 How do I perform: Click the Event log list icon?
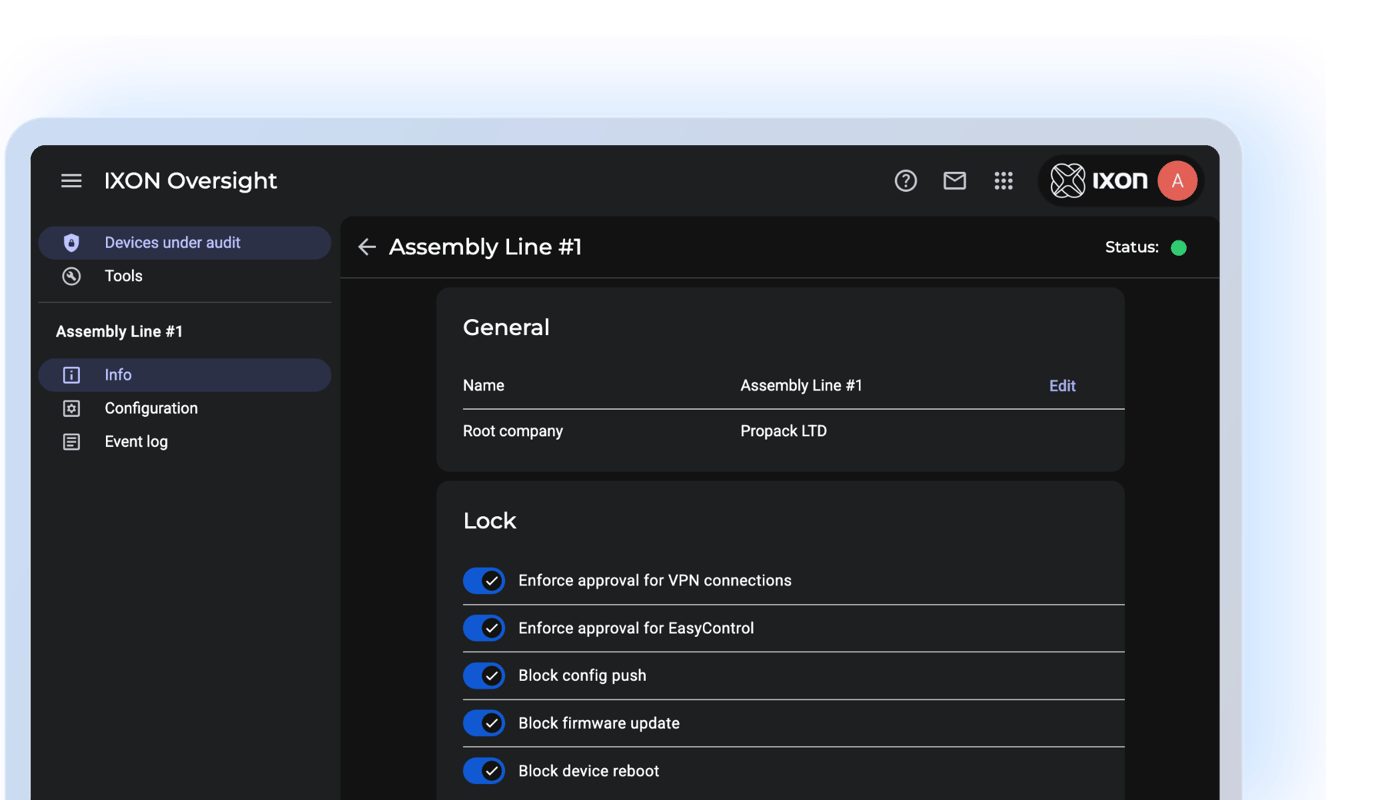tap(71, 442)
